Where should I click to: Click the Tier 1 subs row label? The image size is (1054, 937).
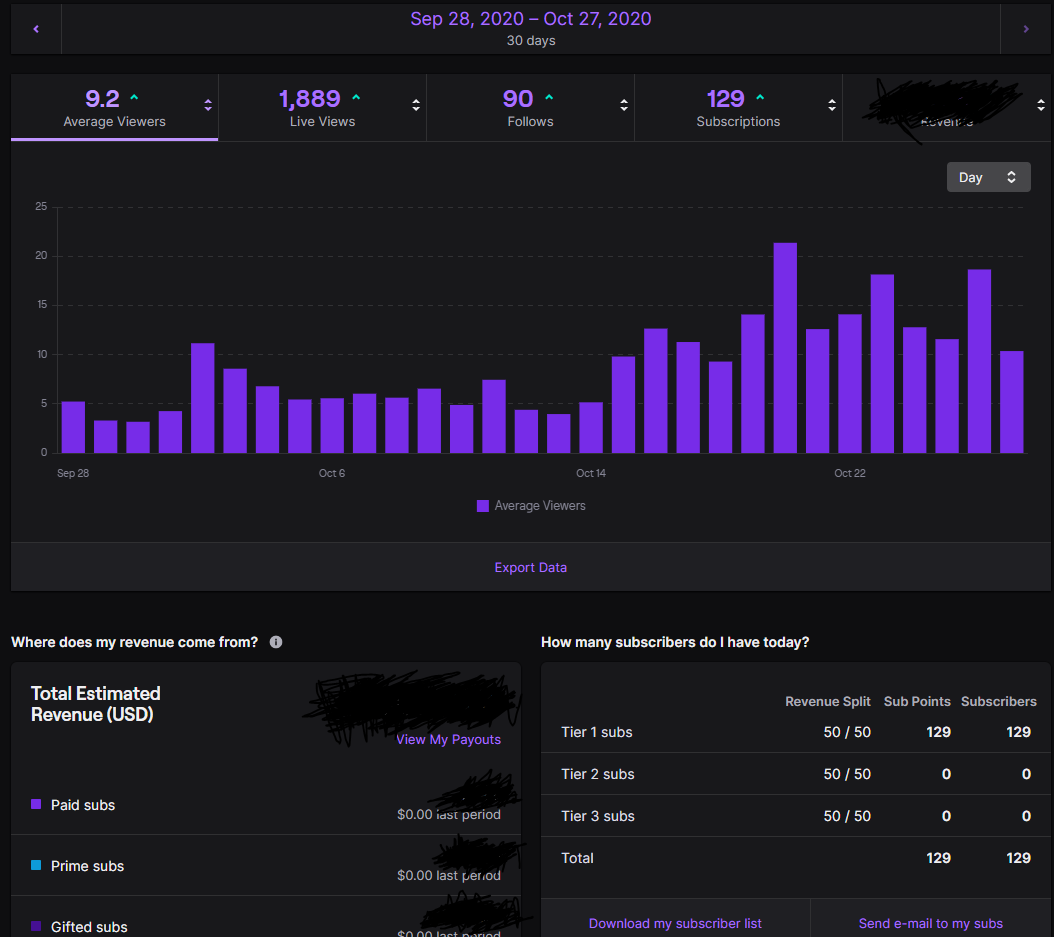tap(597, 732)
